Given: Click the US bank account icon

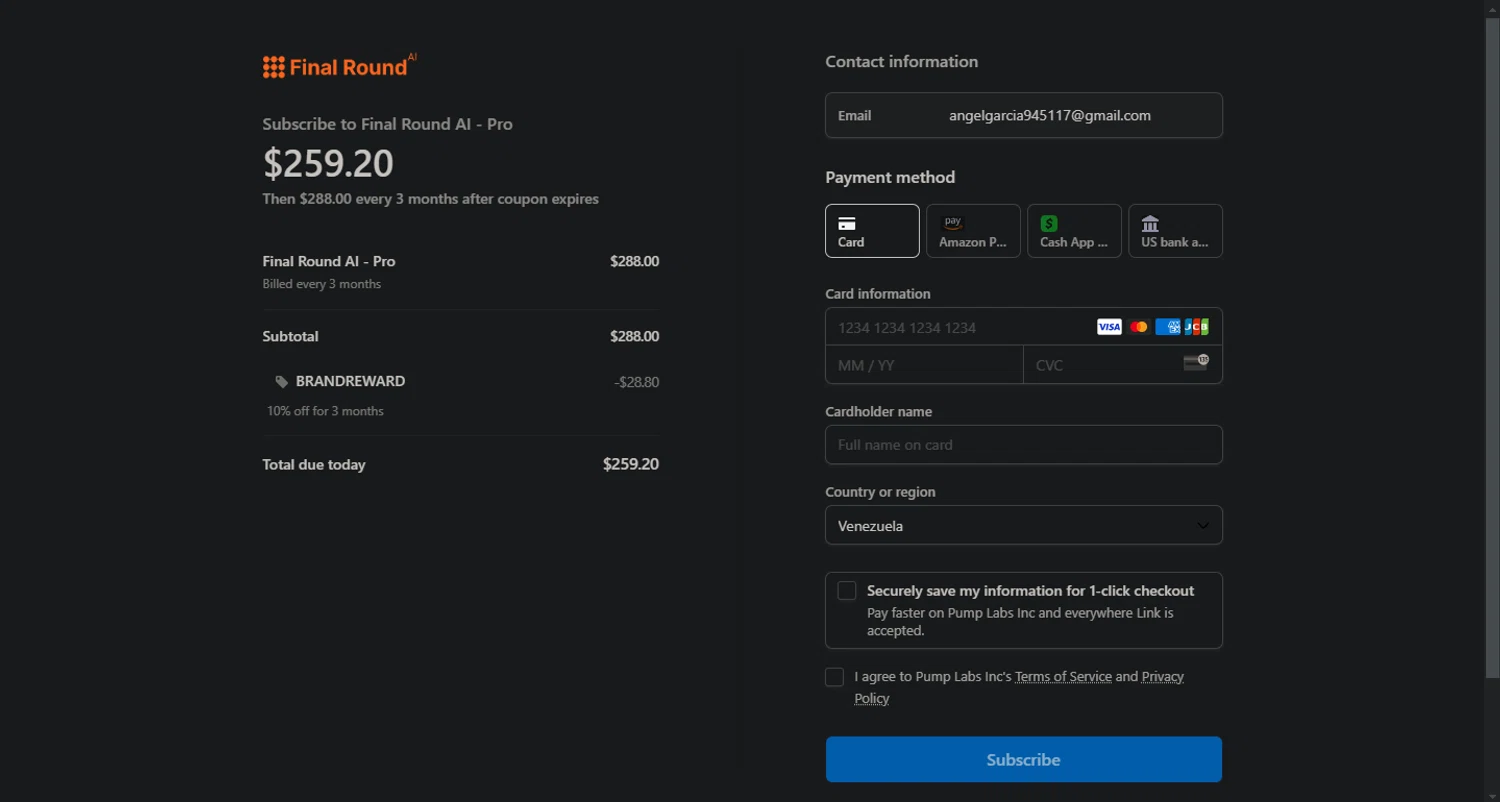Looking at the screenshot, I should (1150, 224).
